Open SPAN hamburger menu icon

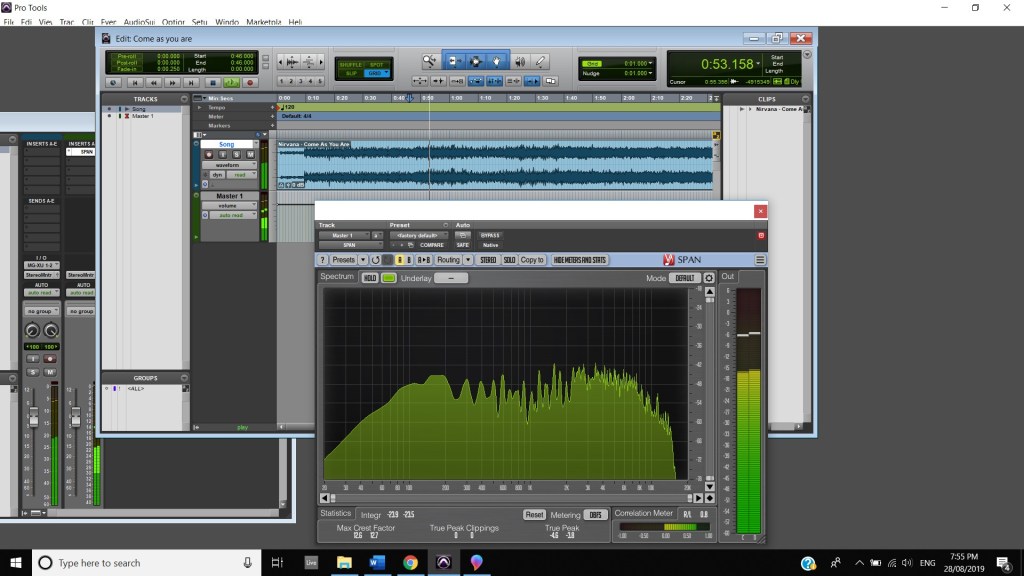coord(760,260)
